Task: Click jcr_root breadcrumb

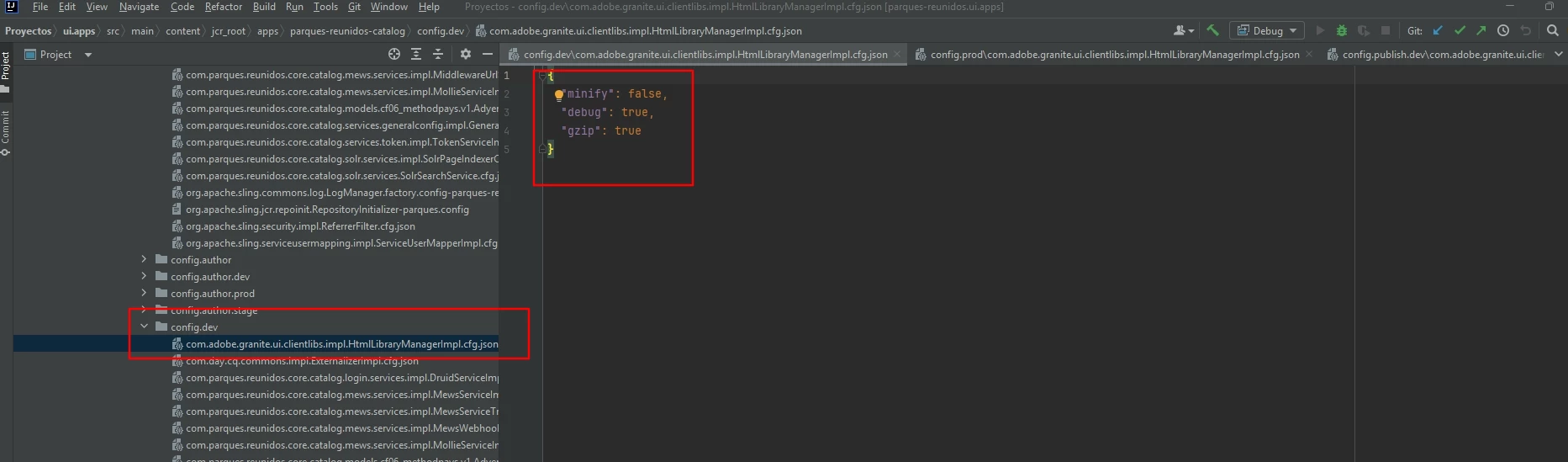Action: [x=229, y=31]
